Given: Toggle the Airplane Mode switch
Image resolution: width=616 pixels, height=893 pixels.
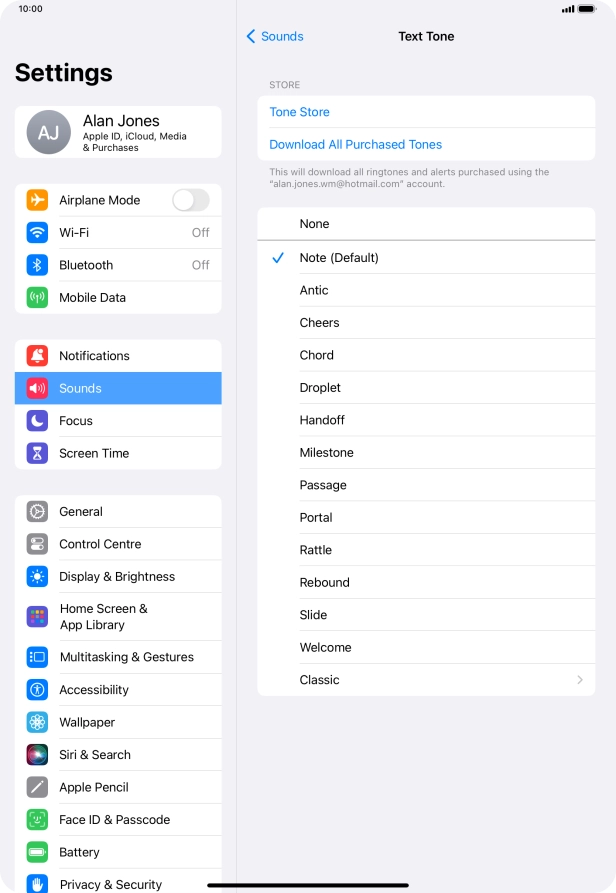Looking at the screenshot, I should click(191, 200).
